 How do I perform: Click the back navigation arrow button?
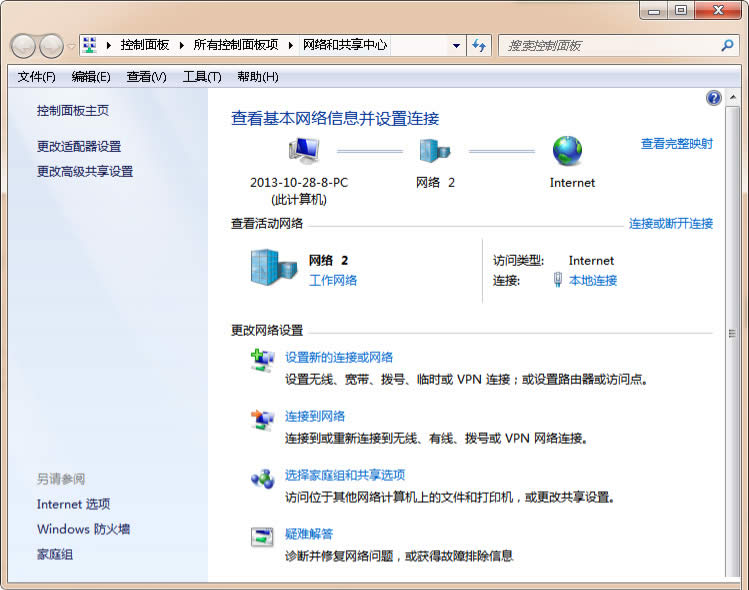tap(23, 46)
